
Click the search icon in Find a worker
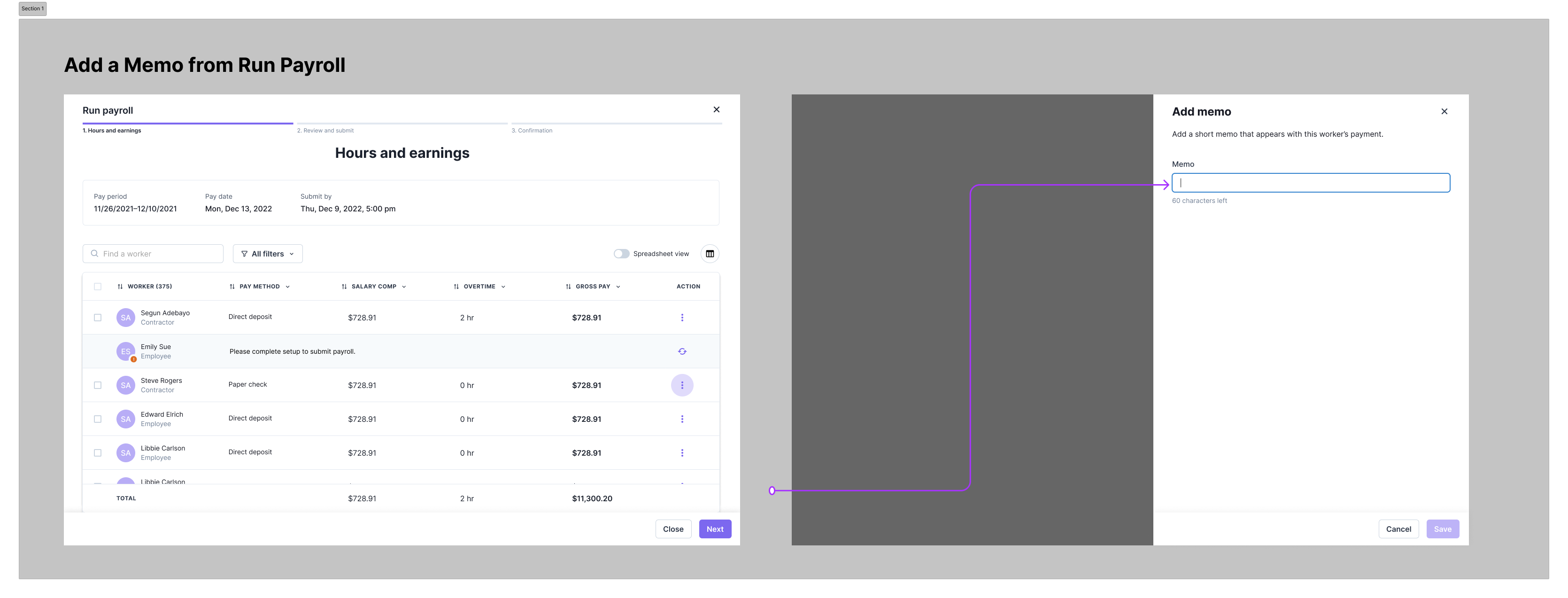point(94,254)
